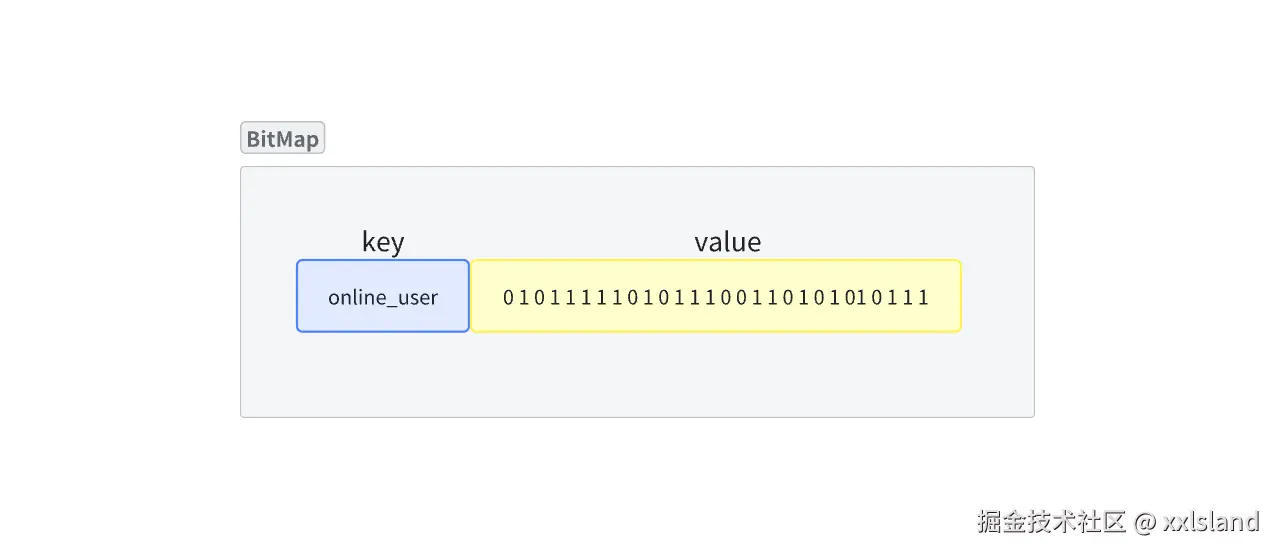1278x553 pixels.
Task: Select the "key" heading text
Action: point(383,242)
